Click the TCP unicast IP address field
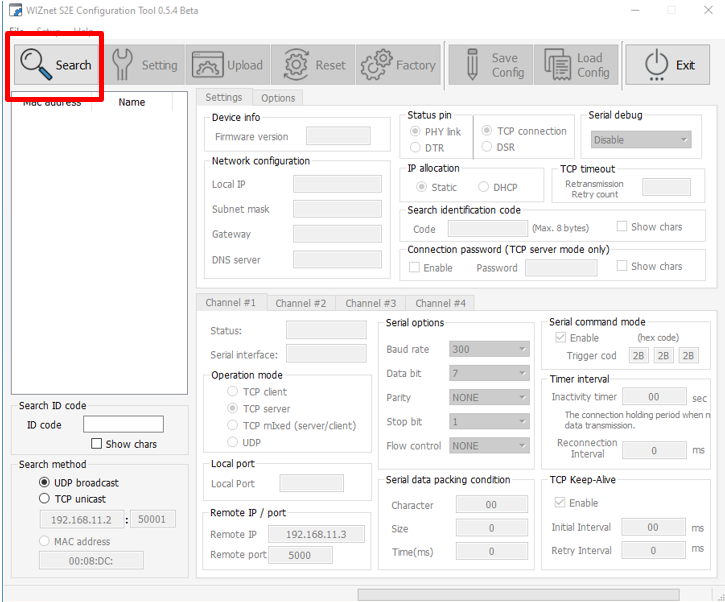This screenshot has width=725, height=602. [82, 519]
